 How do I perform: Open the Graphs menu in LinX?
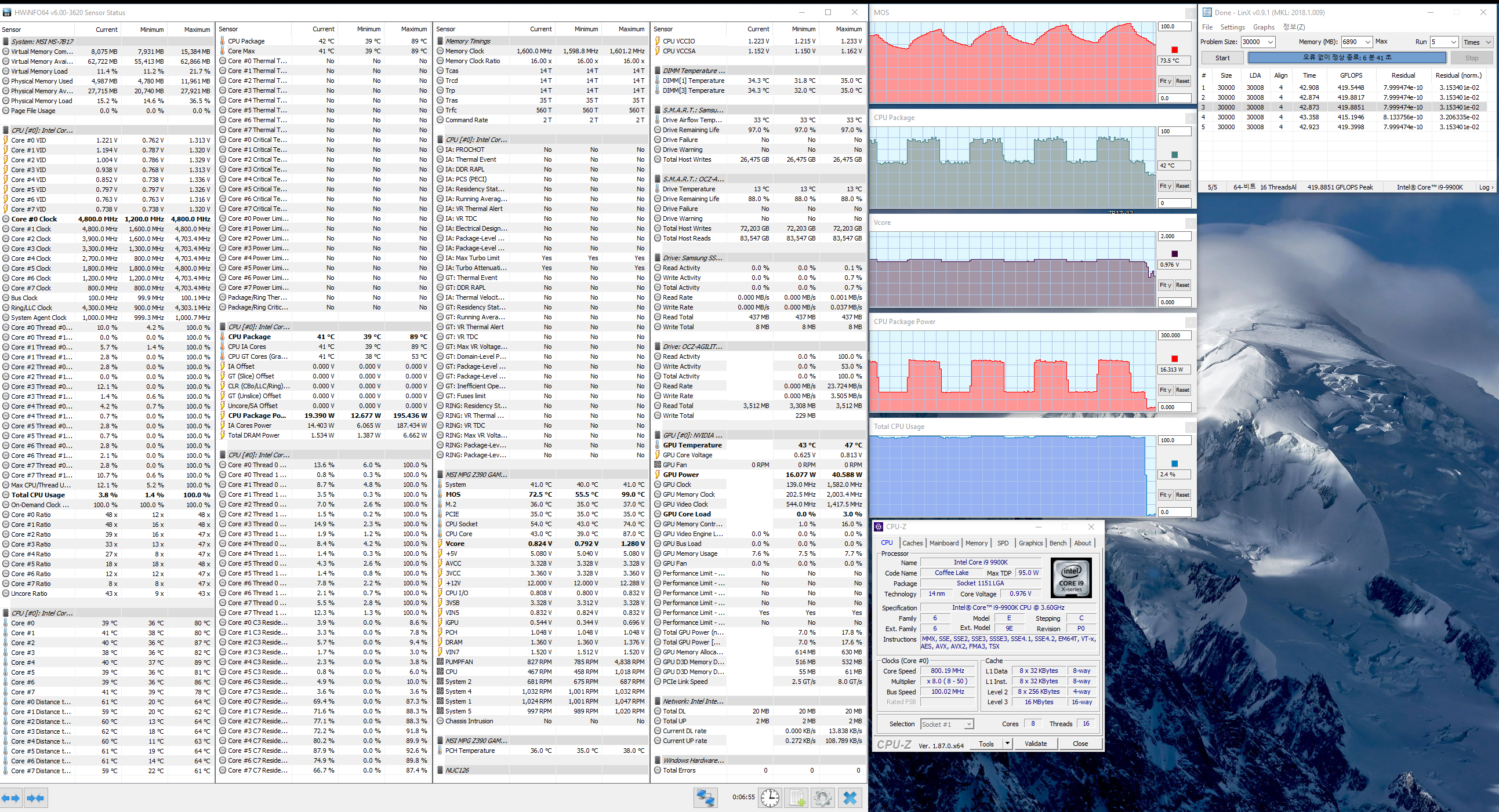click(x=1264, y=27)
